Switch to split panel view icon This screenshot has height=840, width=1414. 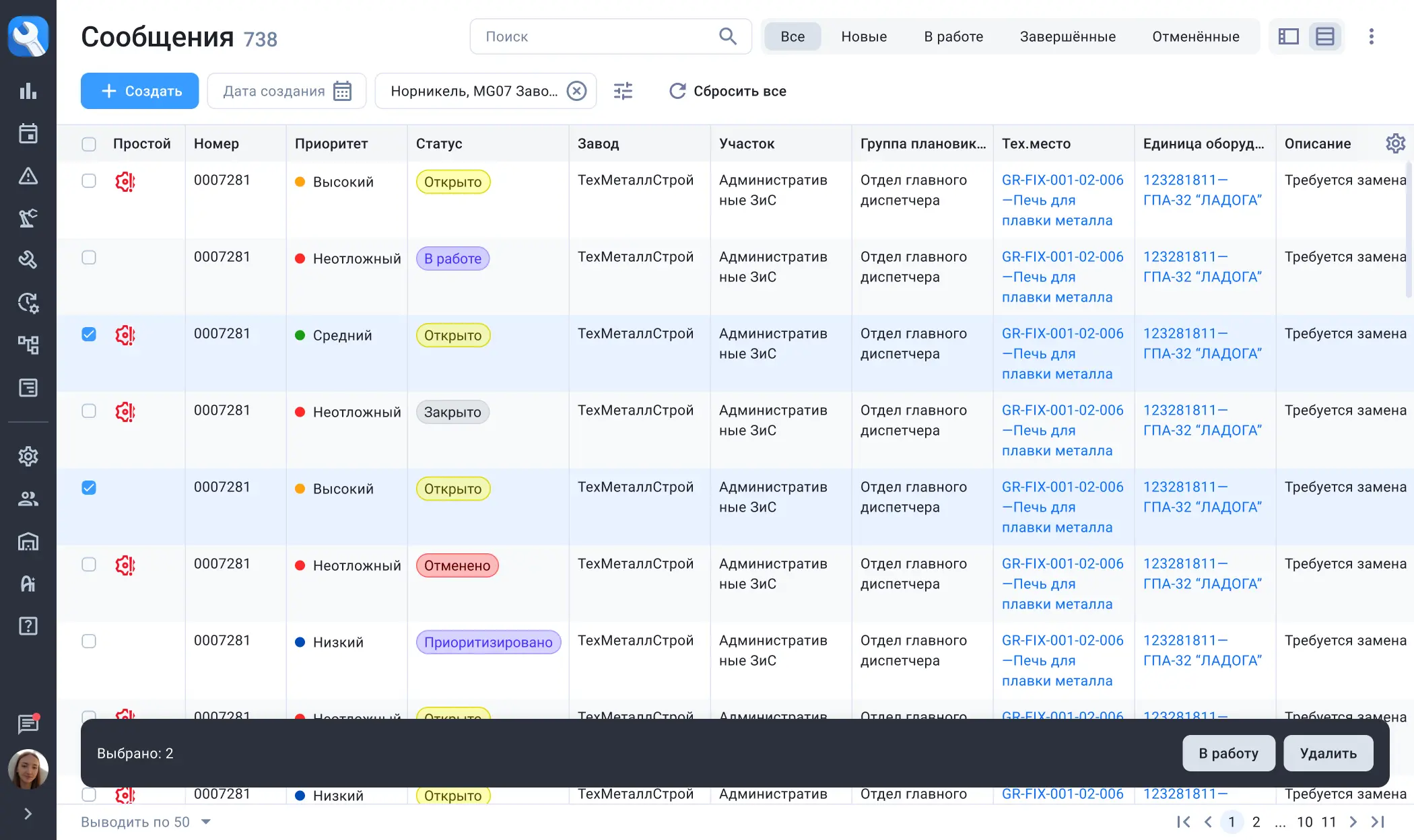[1288, 36]
